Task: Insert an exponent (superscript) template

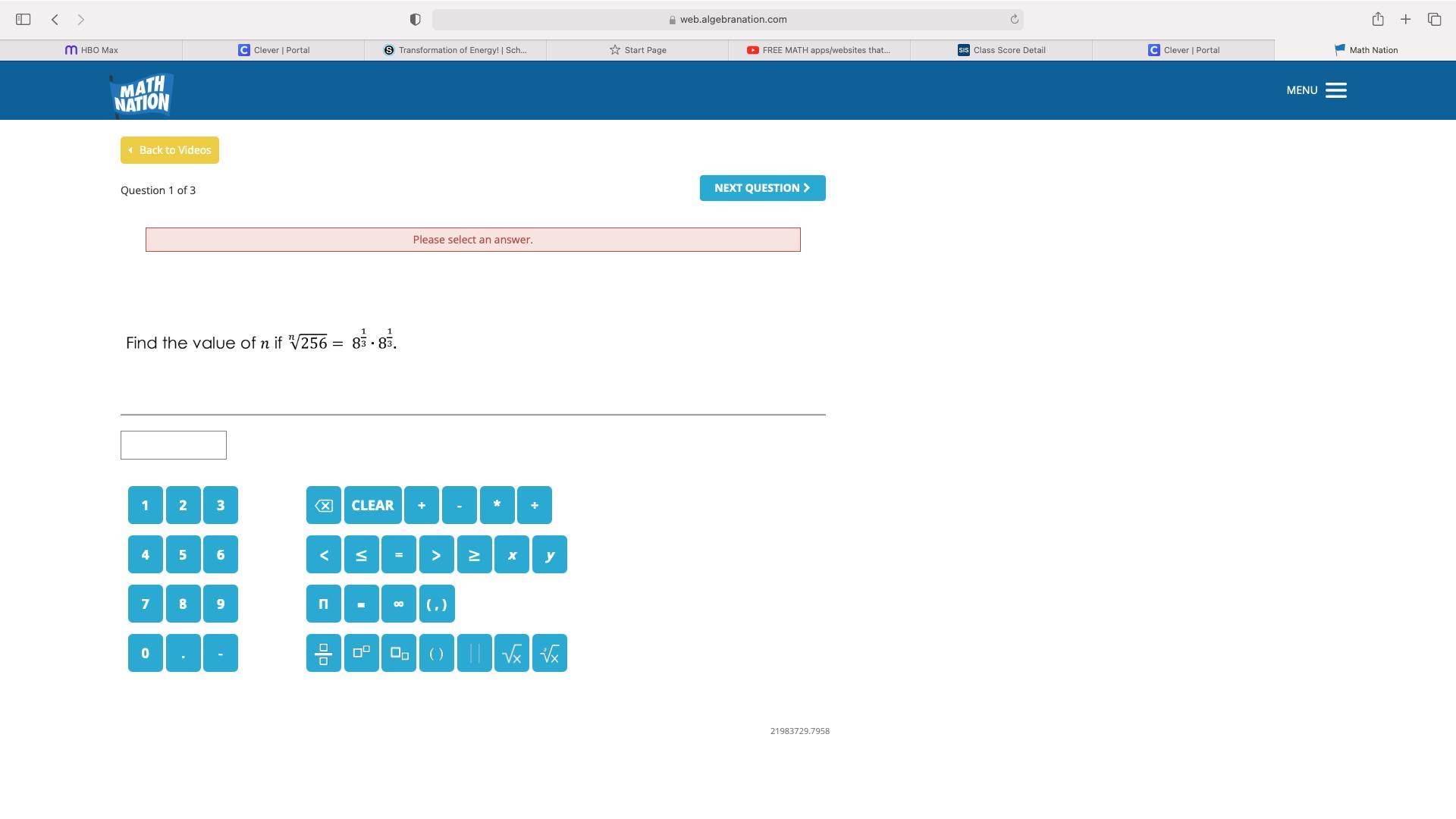Action: click(361, 653)
